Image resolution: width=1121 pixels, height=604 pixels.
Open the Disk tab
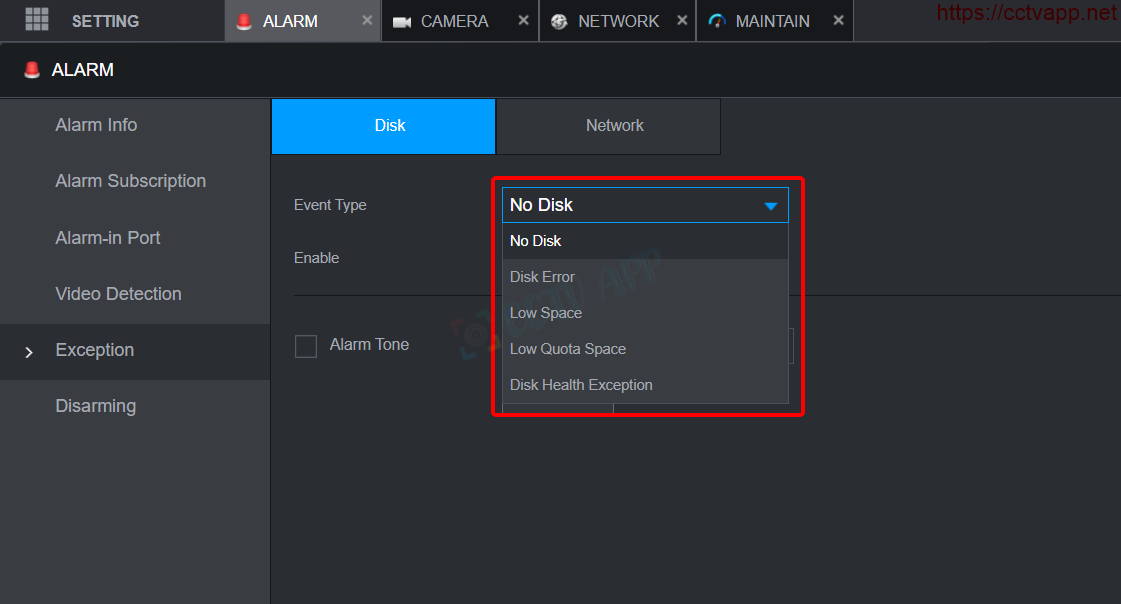pyautogui.click(x=389, y=126)
